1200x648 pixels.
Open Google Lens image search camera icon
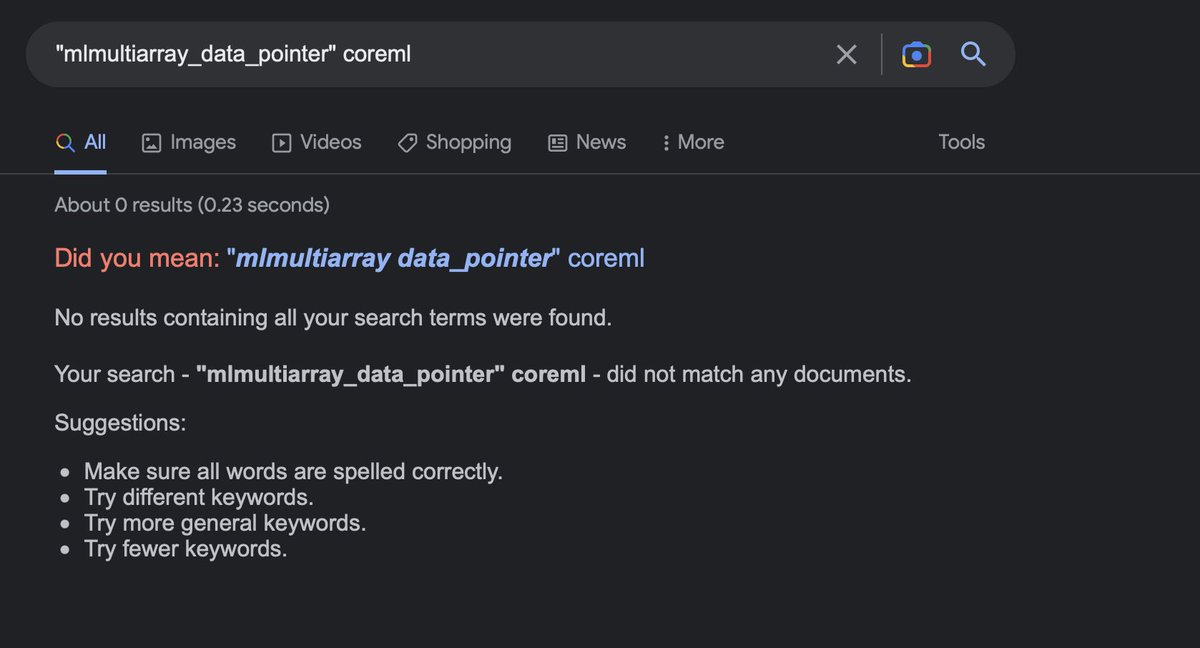[x=916, y=54]
